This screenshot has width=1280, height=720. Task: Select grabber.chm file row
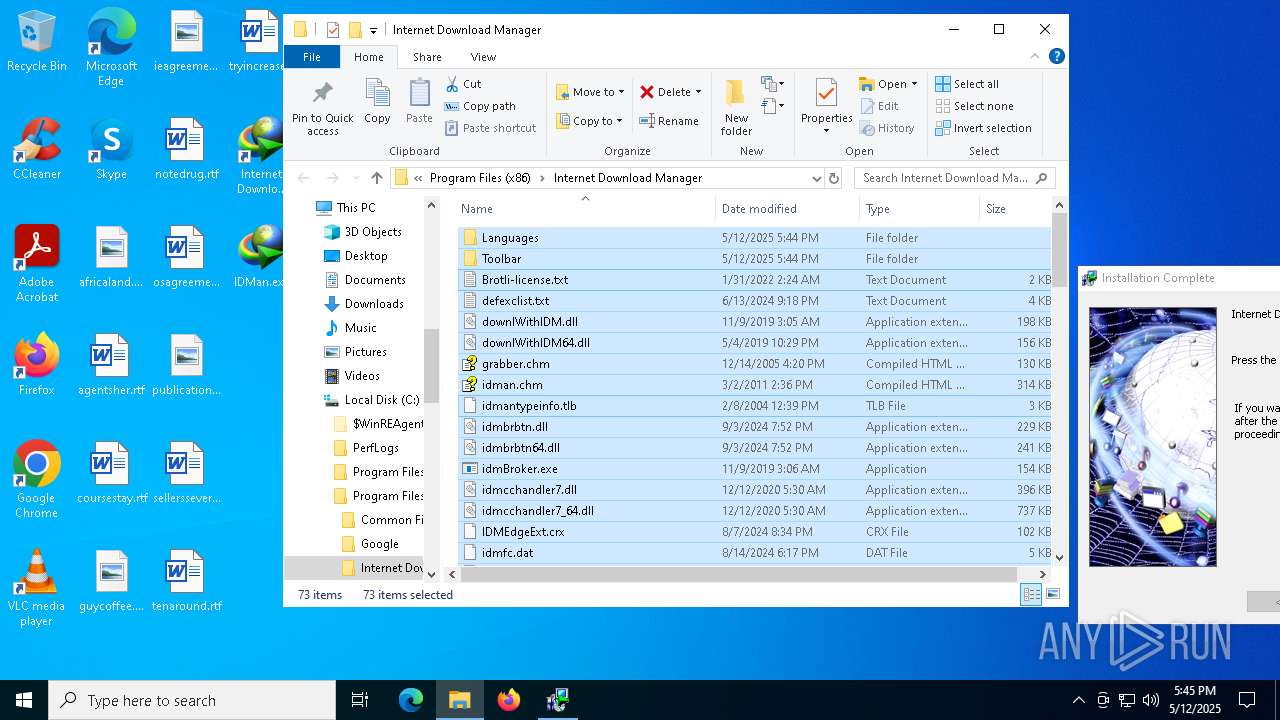click(x=755, y=364)
